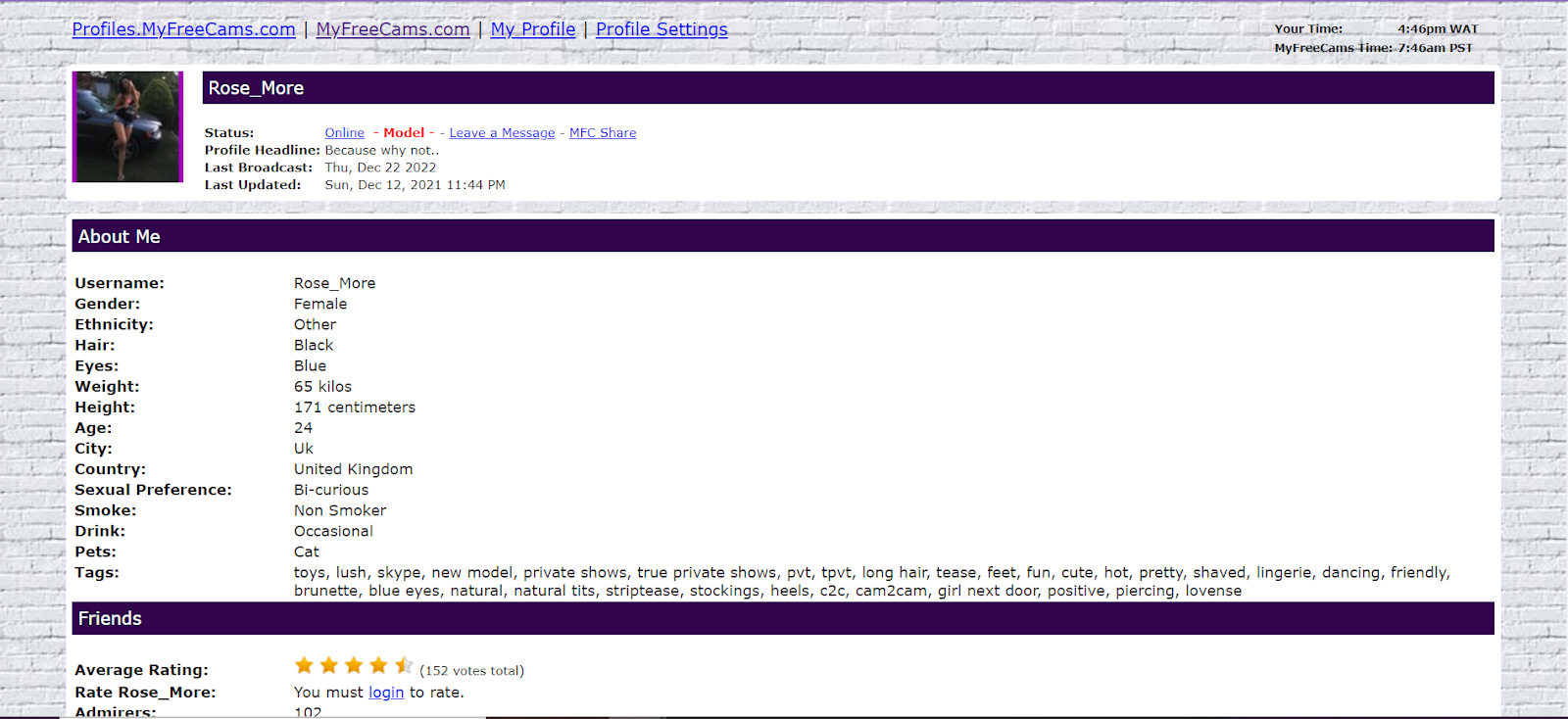
Task: Click the 'Your Time: 4:46pm WAT' text
Action: [x=1376, y=29]
